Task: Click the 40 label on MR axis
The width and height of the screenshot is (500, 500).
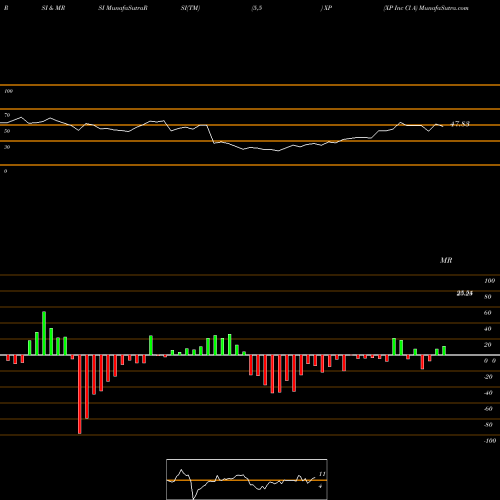Action: [488, 329]
